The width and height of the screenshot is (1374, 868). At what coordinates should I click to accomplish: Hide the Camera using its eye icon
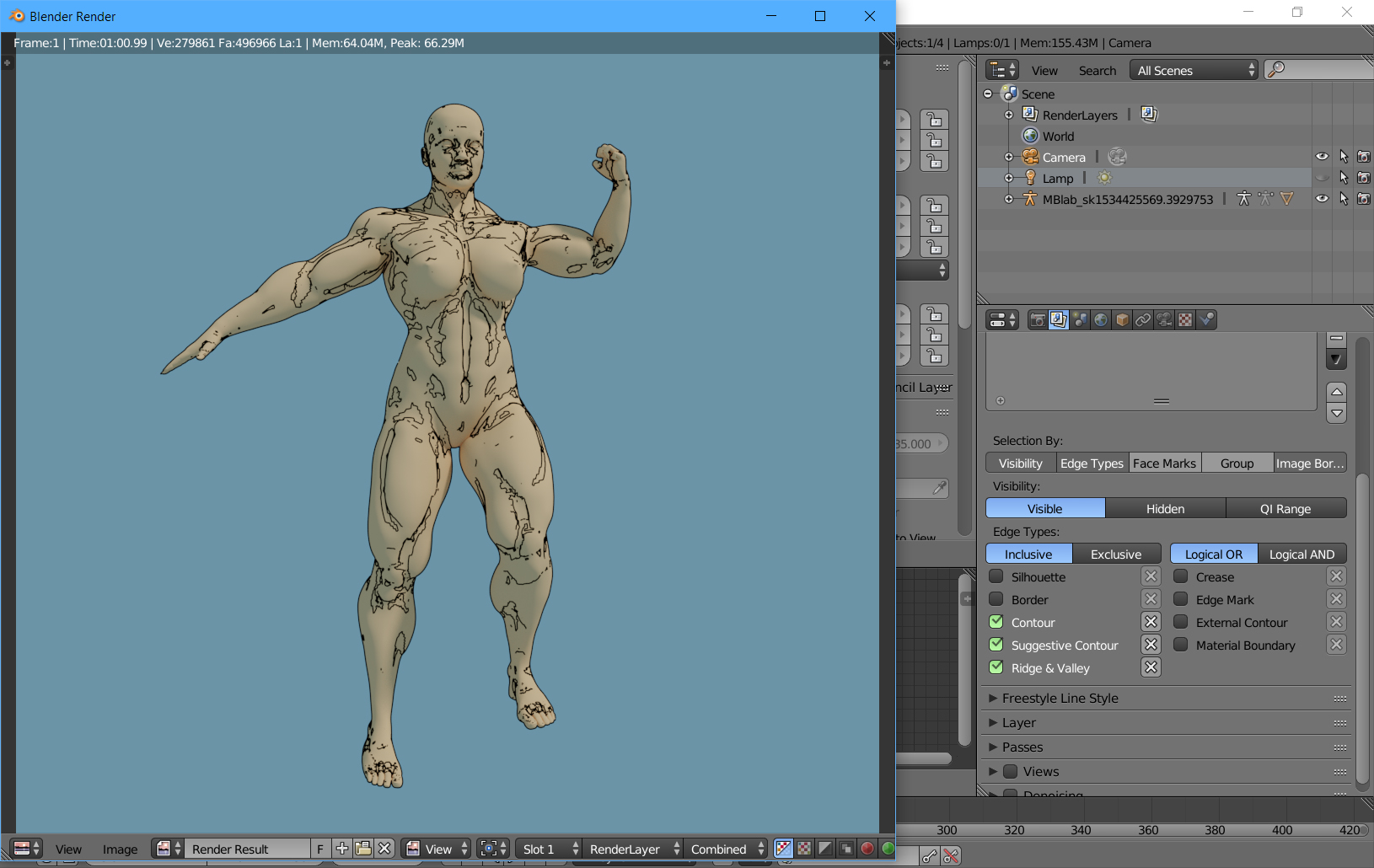tap(1322, 157)
